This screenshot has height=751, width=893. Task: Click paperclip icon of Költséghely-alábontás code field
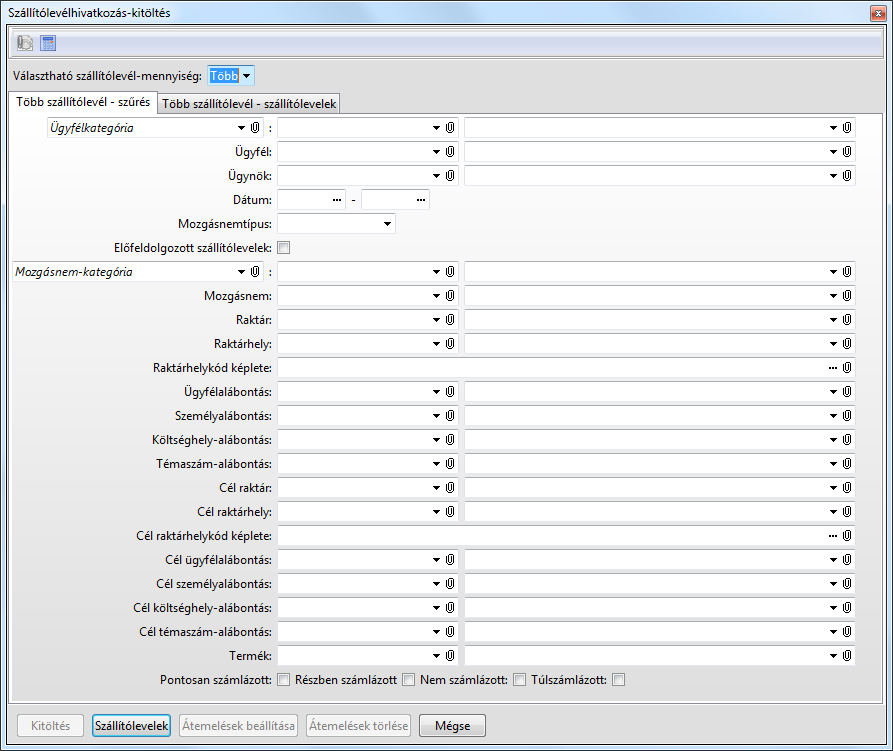point(450,440)
